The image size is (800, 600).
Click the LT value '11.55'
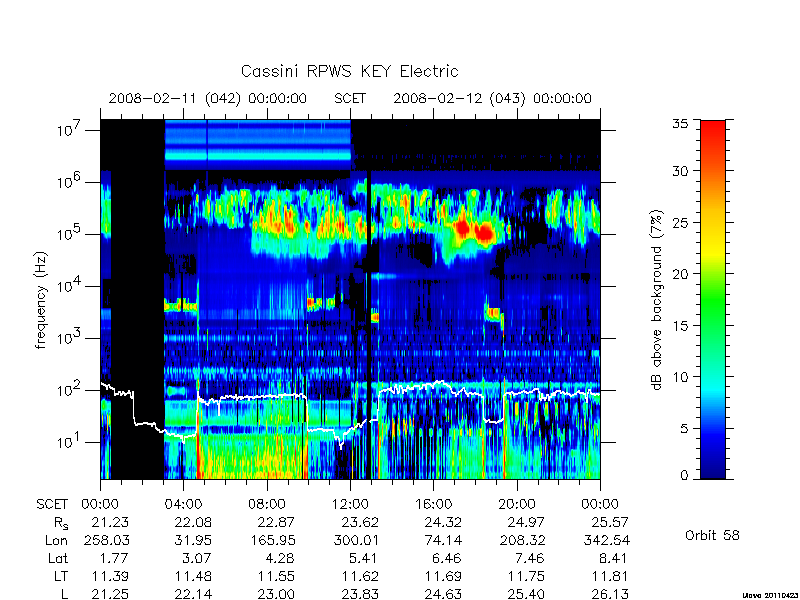(x=277, y=577)
